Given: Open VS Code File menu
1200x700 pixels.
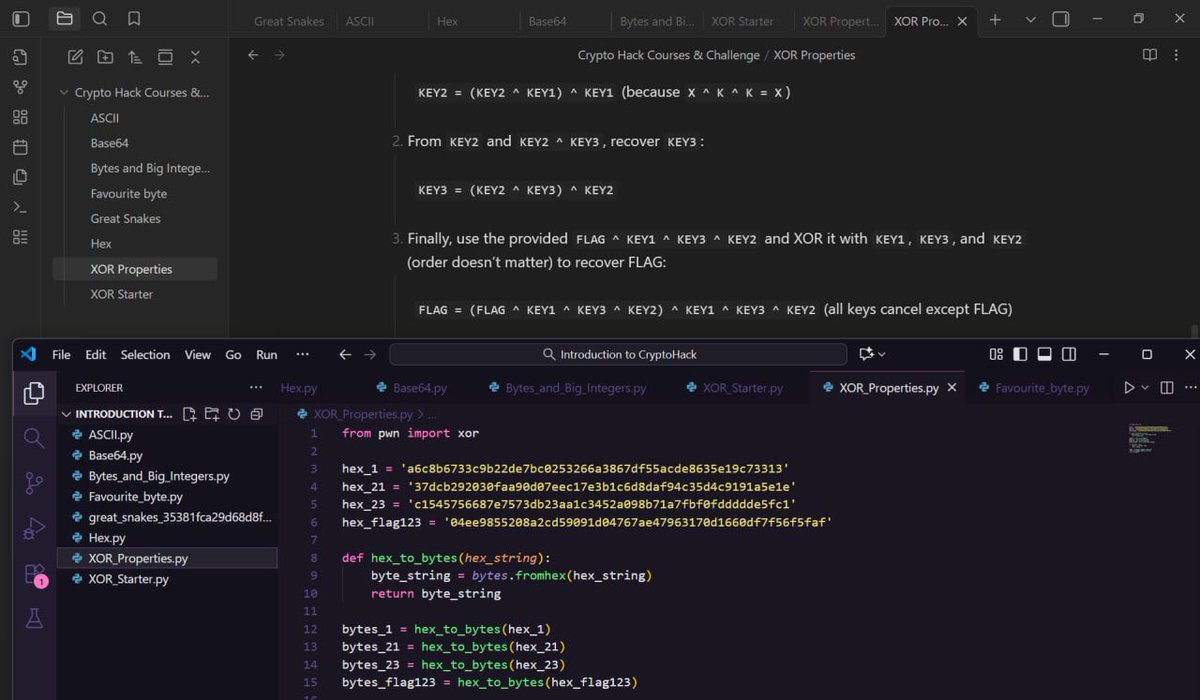Looking at the screenshot, I should [61, 355].
